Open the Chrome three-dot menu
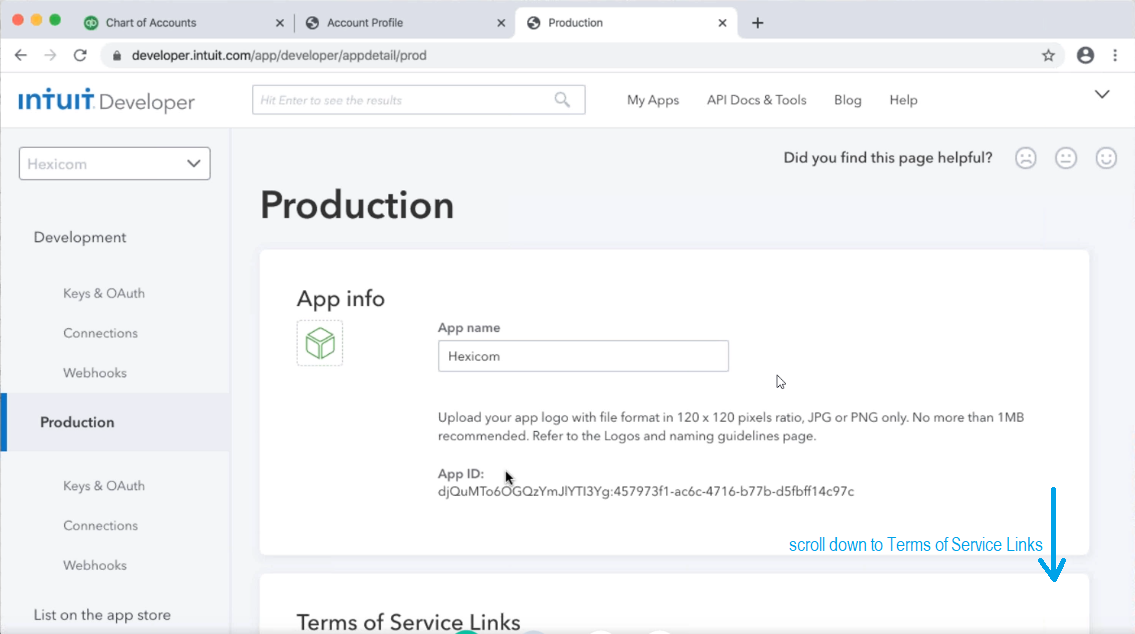Screen dimensions: 1135x634 pyautogui.click(x=1115, y=55)
